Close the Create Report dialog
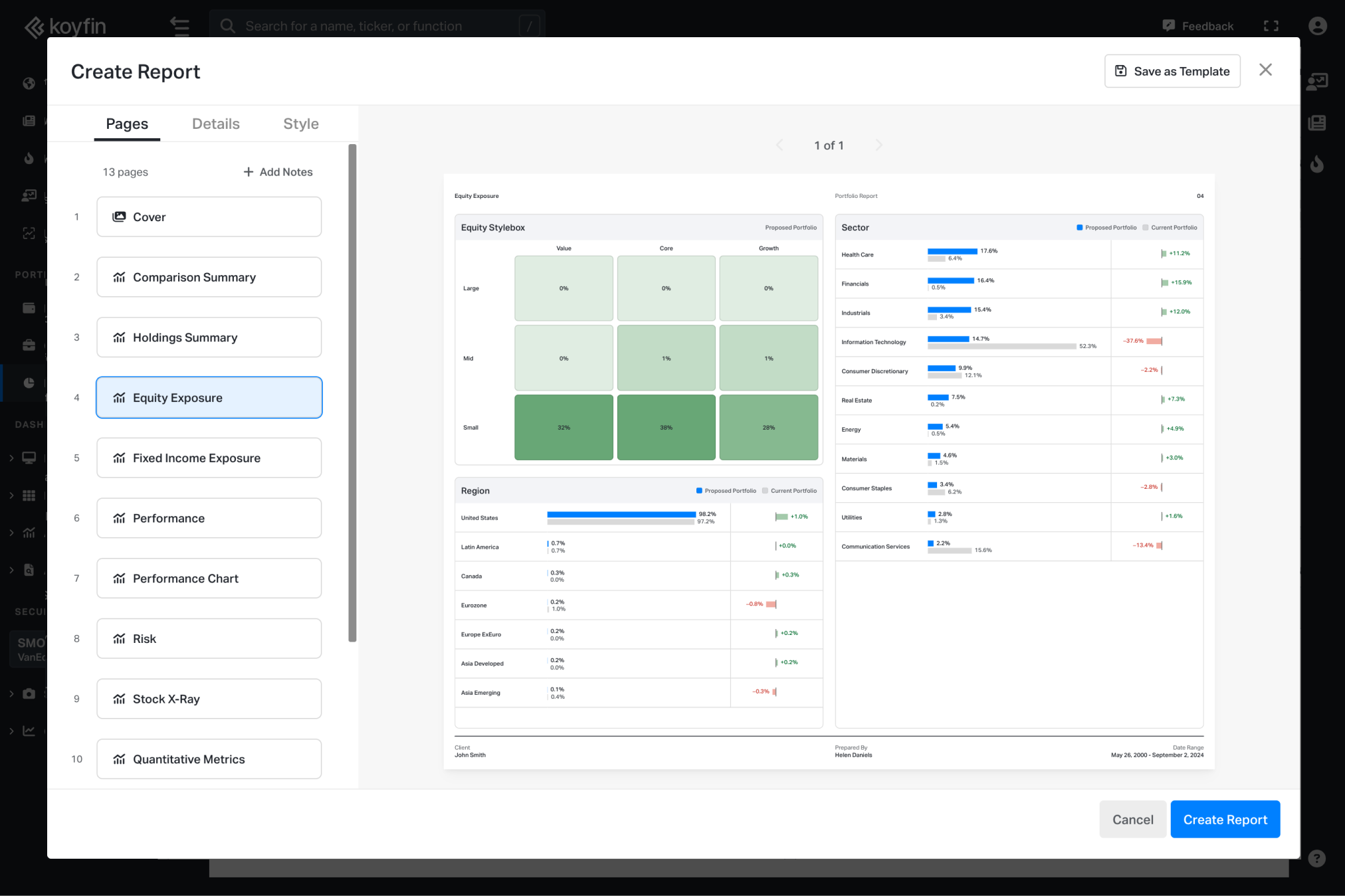The height and width of the screenshot is (896, 1345). click(x=1265, y=70)
